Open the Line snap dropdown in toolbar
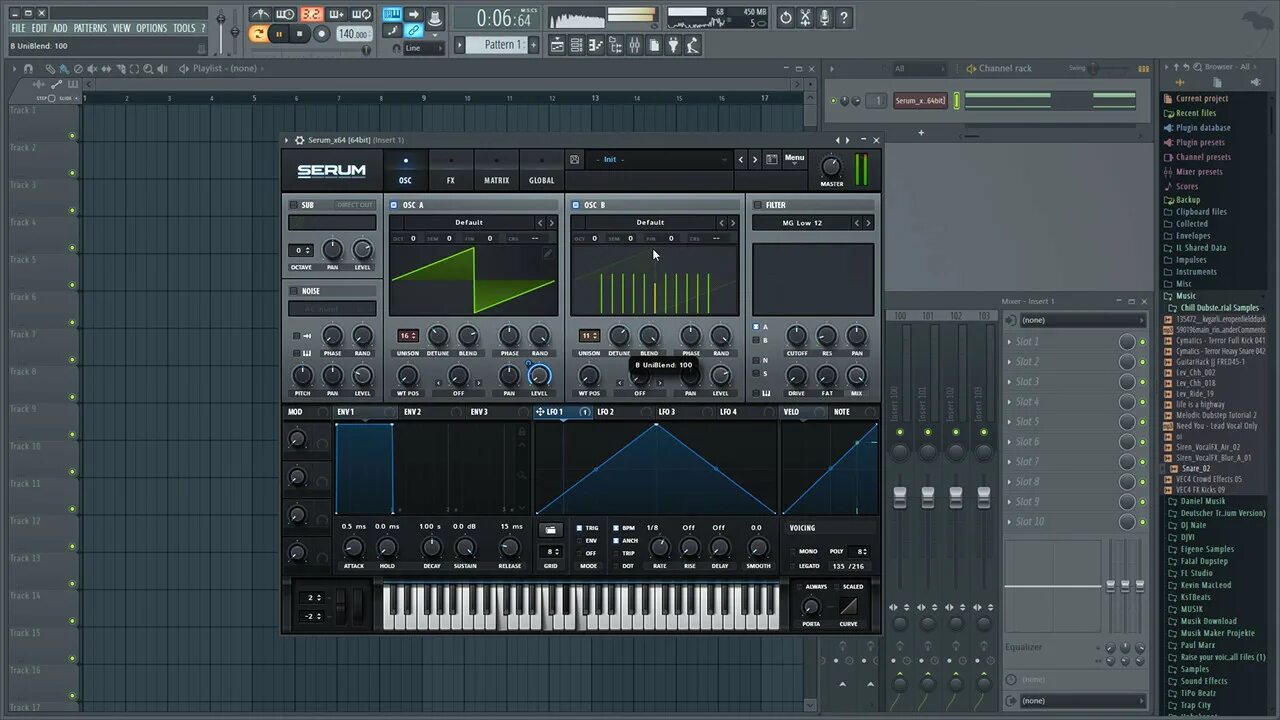The image size is (1280, 720). [424, 48]
